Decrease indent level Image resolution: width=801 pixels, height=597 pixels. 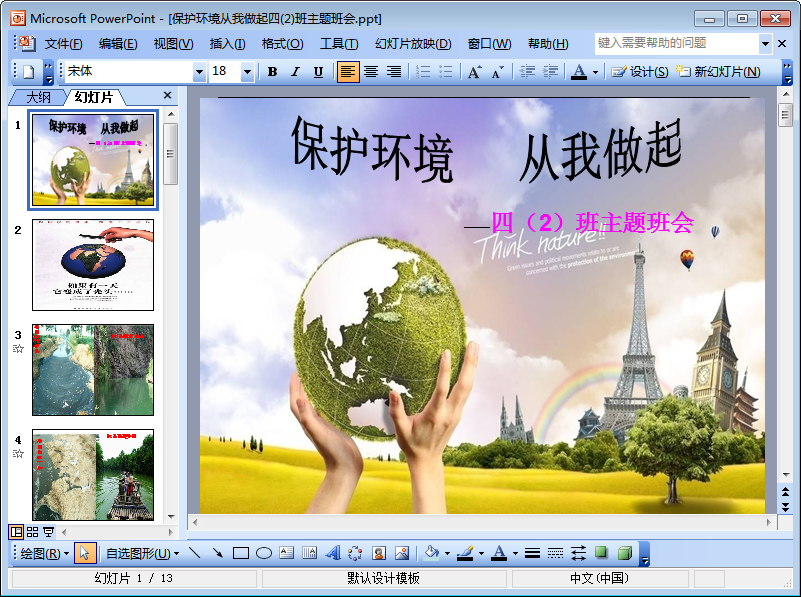click(x=527, y=72)
